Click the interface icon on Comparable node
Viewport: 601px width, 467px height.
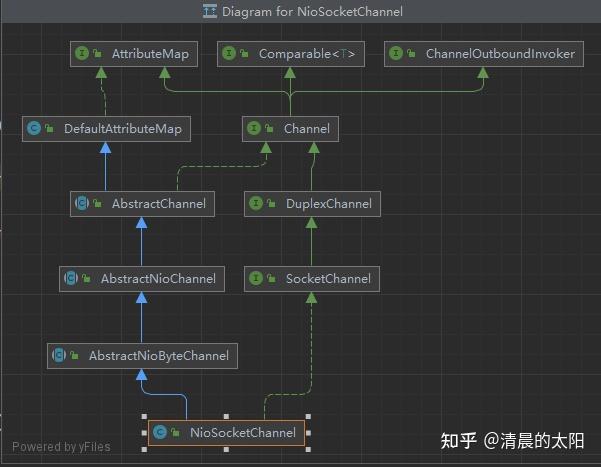(229, 53)
